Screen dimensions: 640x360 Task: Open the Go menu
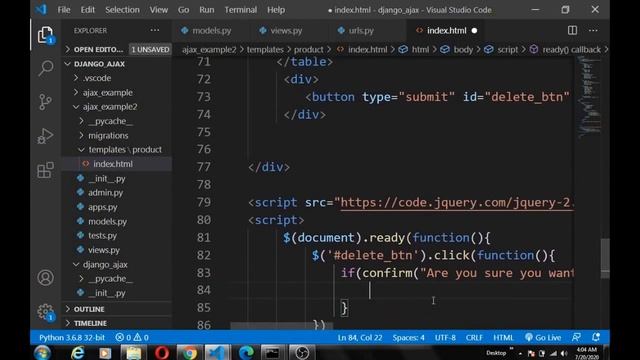coord(183,10)
